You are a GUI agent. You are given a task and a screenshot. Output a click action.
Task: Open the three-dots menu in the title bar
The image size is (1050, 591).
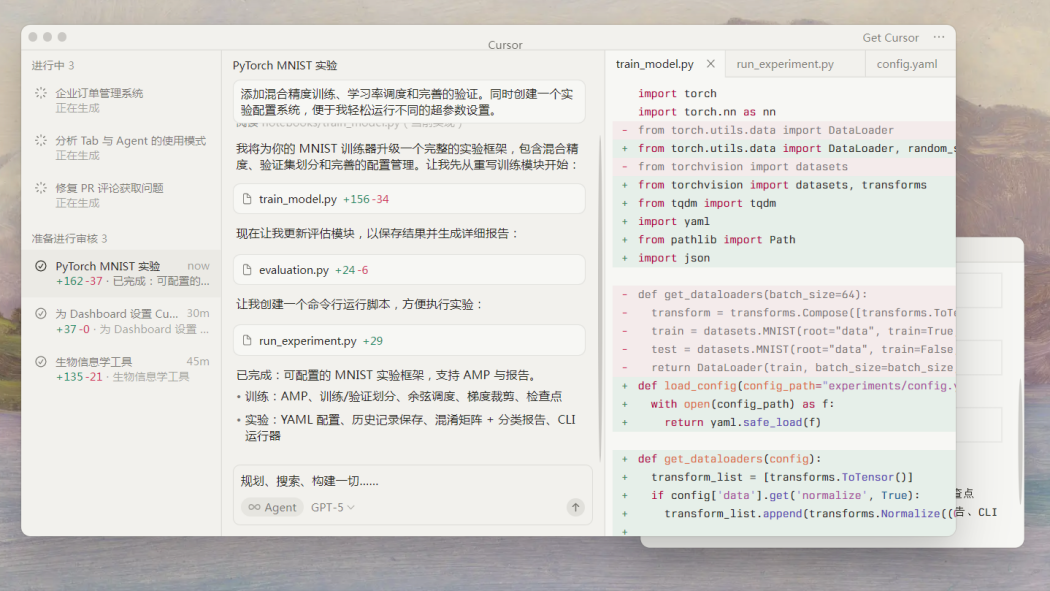tap(939, 37)
